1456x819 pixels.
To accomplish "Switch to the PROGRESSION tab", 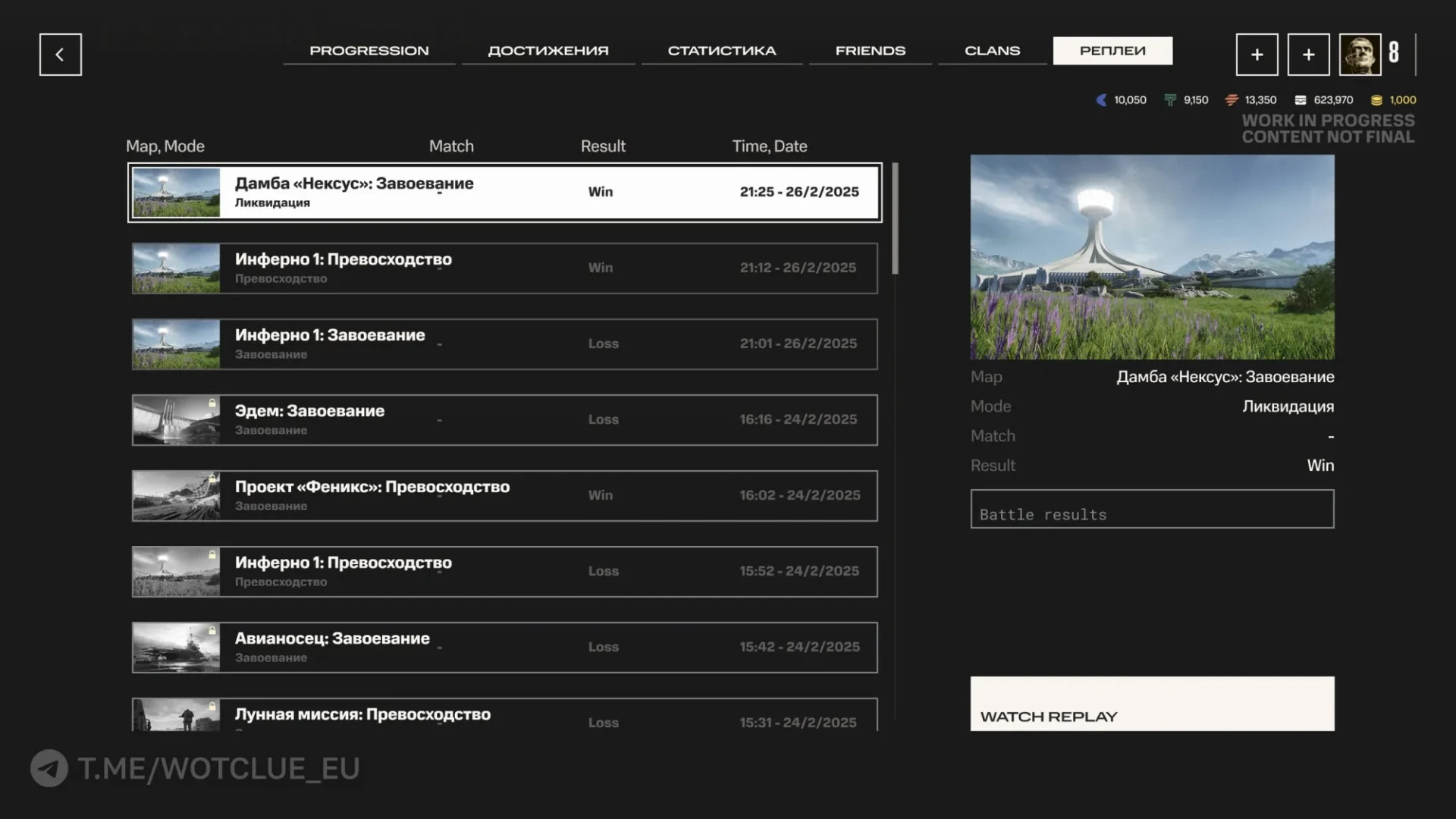I will point(369,51).
